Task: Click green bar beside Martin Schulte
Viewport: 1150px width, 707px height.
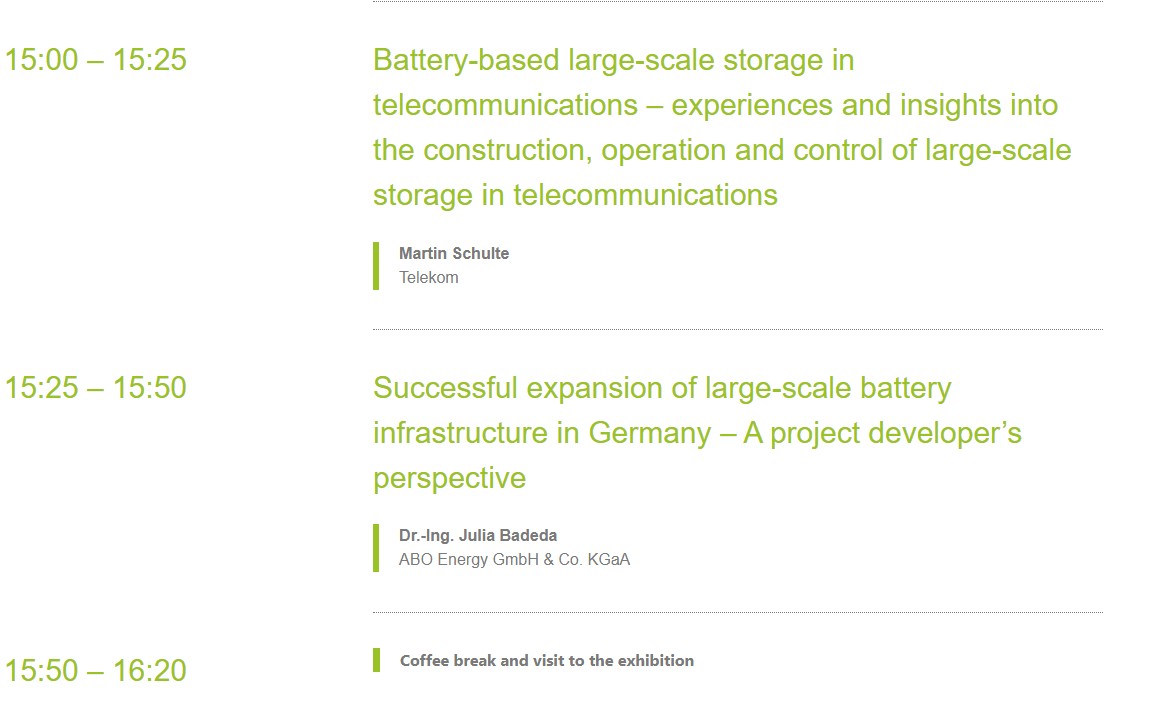Action: pyautogui.click(x=376, y=265)
